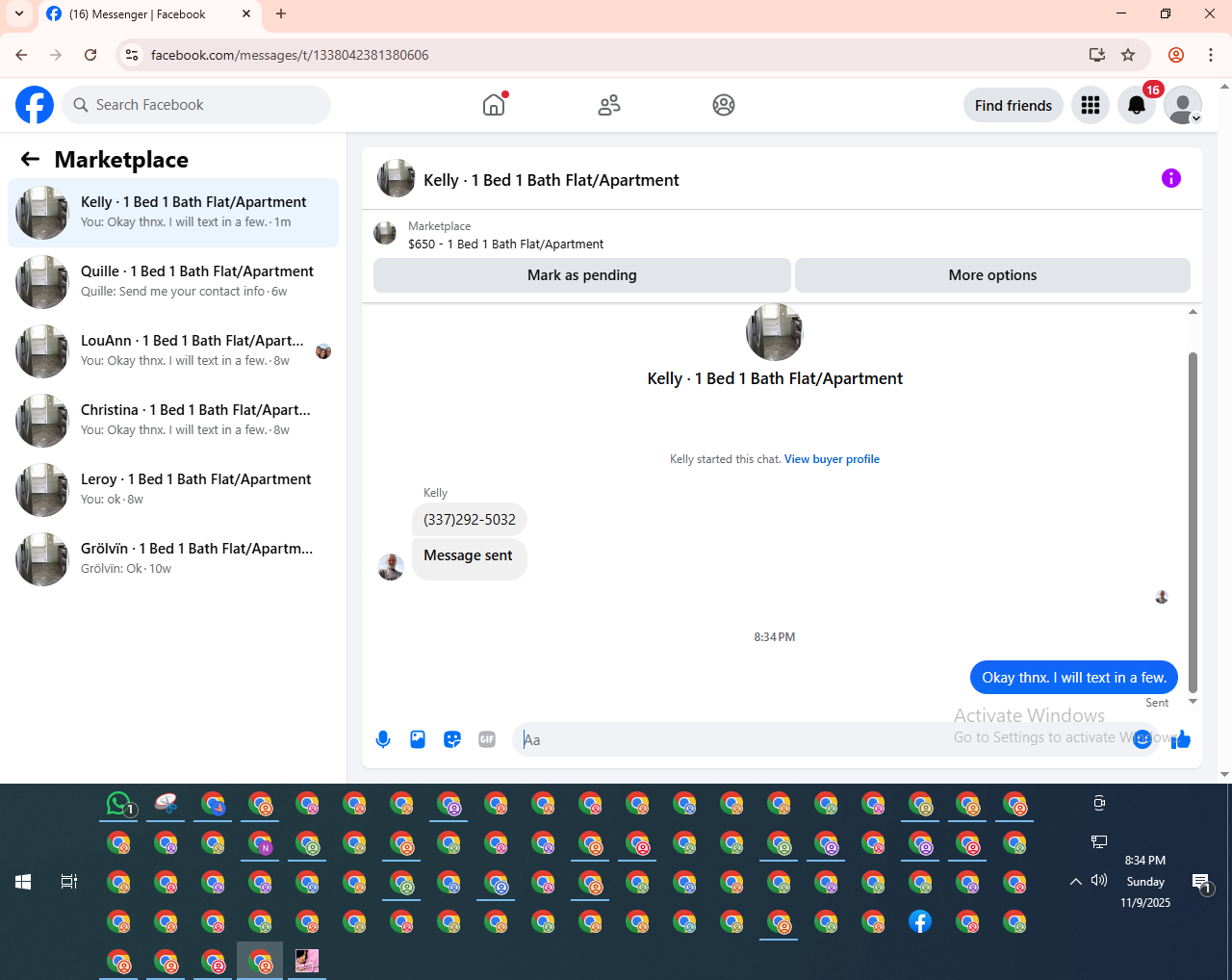Mark the listing as pending
This screenshot has height=980, width=1232.
tap(582, 275)
